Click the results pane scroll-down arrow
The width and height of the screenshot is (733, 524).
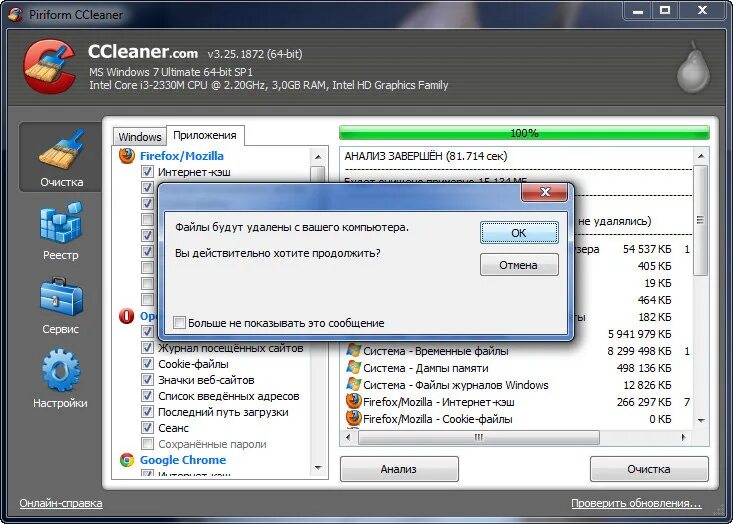point(700,421)
